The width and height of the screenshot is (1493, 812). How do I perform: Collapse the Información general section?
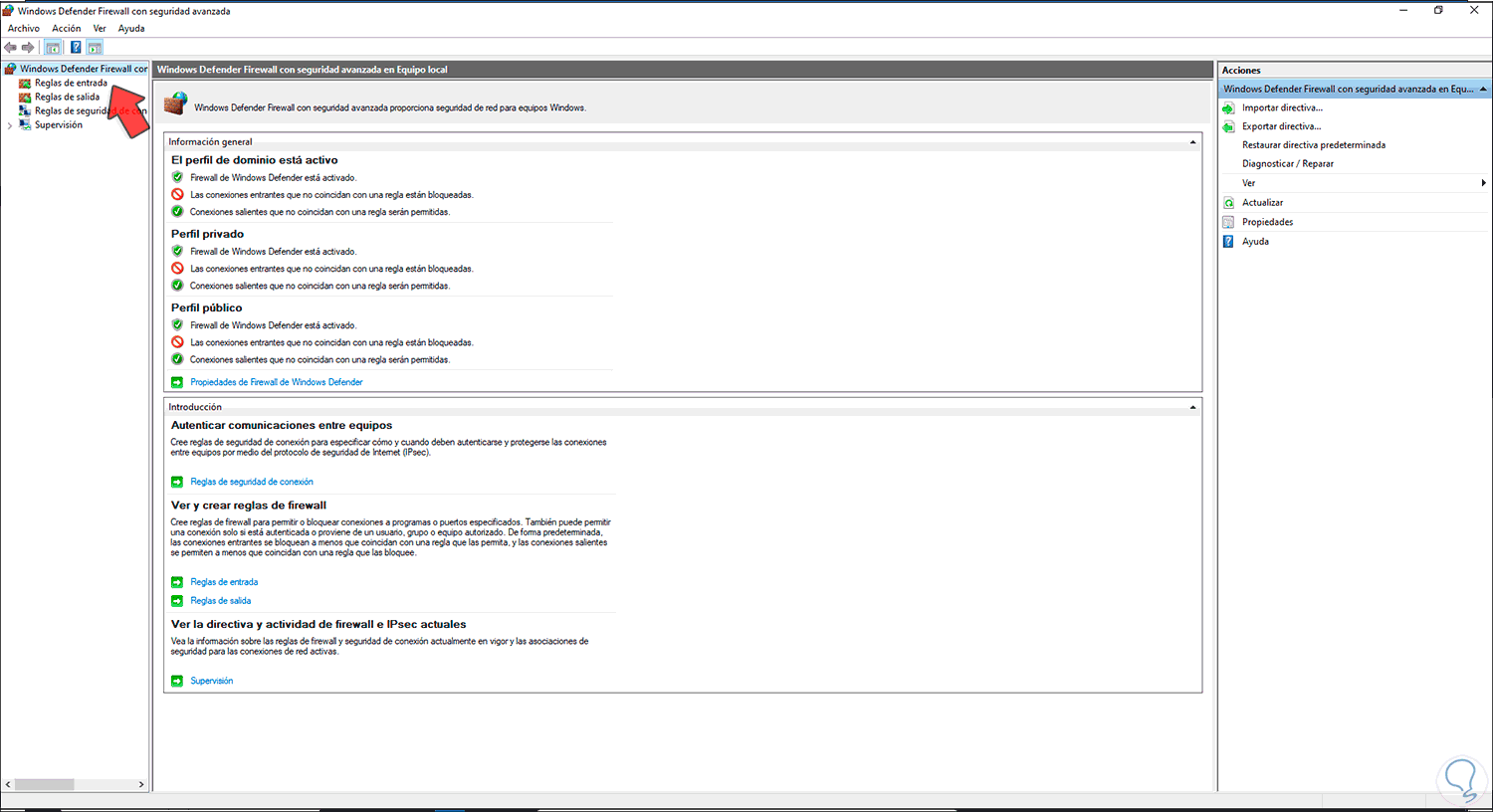(1192, 142)
